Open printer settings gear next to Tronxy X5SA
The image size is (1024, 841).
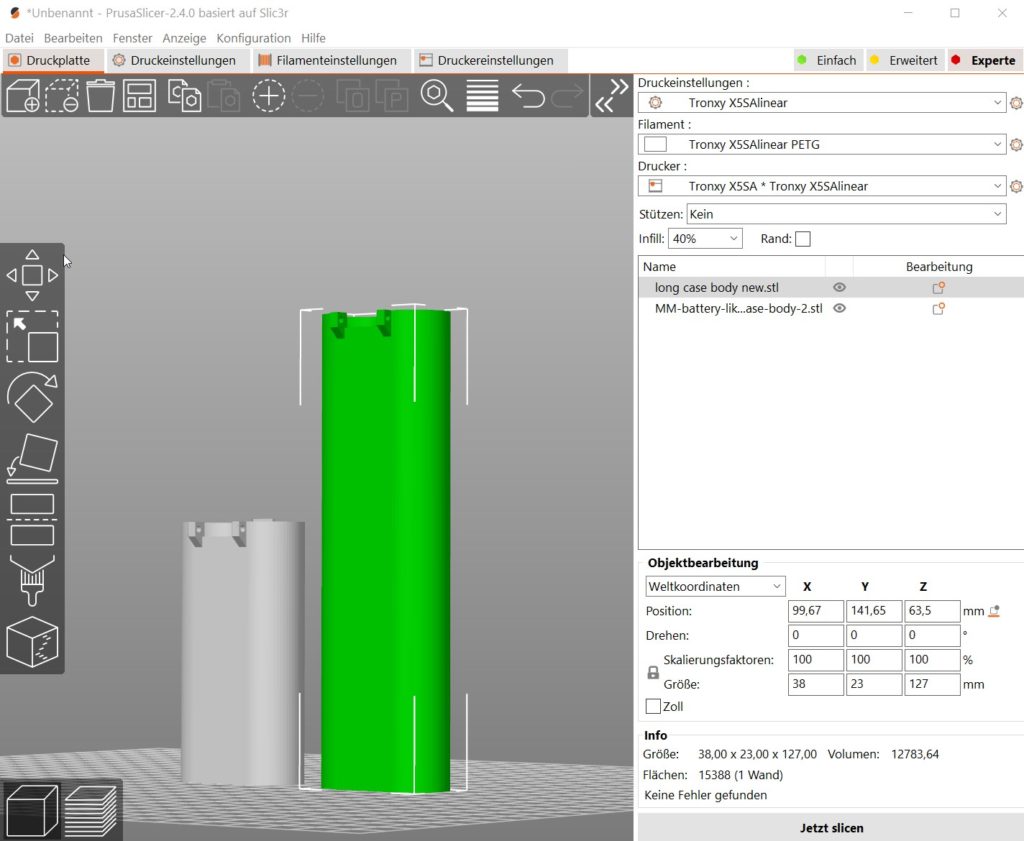click(1016, 186)
